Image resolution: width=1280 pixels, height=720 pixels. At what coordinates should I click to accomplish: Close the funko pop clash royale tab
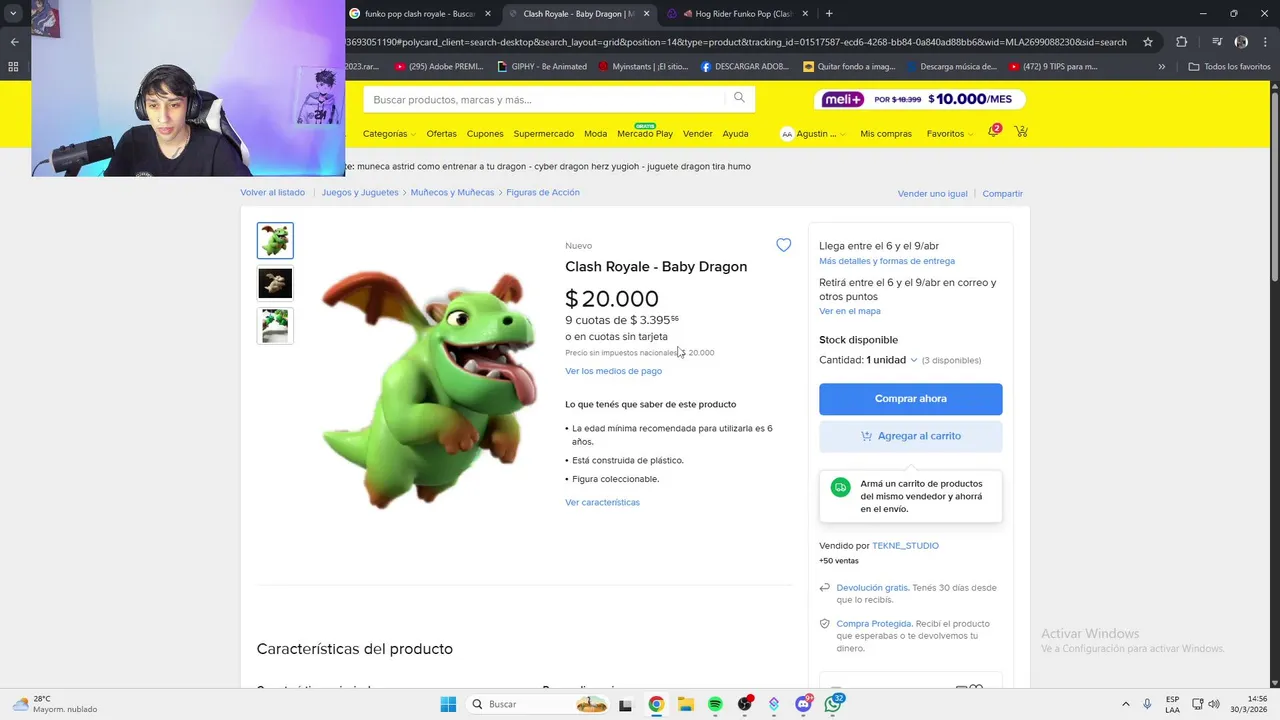tap(488, 14)
